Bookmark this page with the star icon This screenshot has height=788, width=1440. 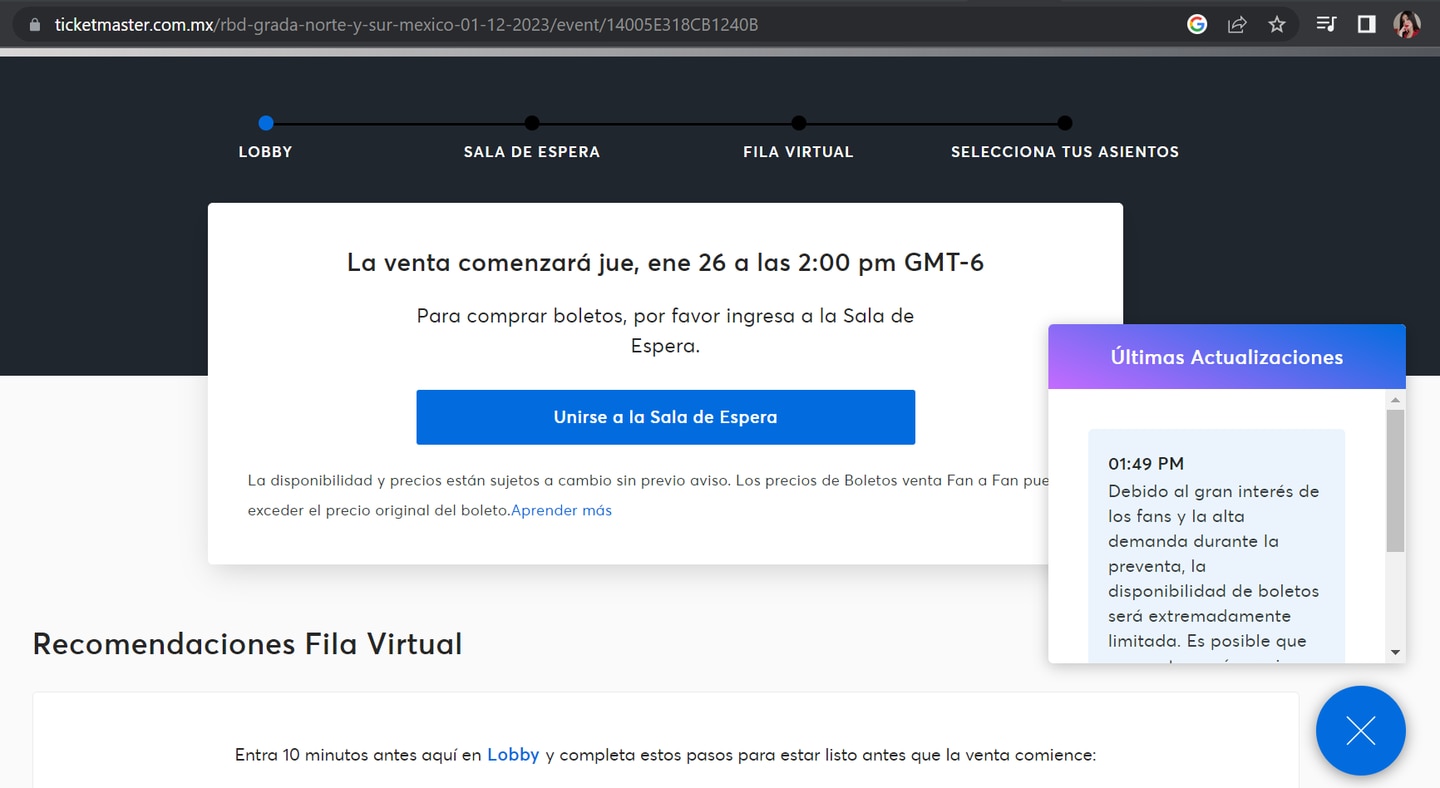point(1277,25)
